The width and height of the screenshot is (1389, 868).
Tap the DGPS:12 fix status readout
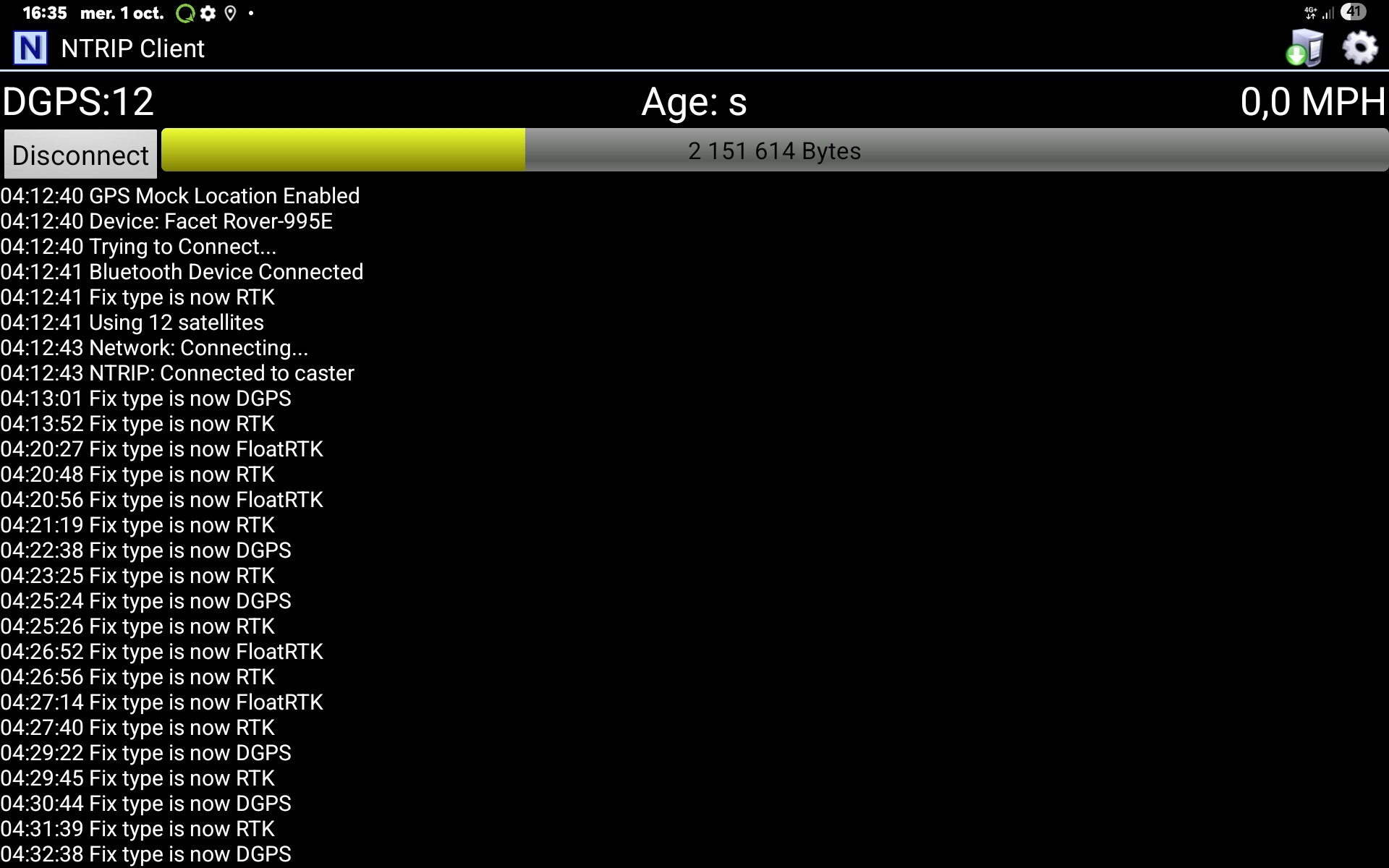78,101
